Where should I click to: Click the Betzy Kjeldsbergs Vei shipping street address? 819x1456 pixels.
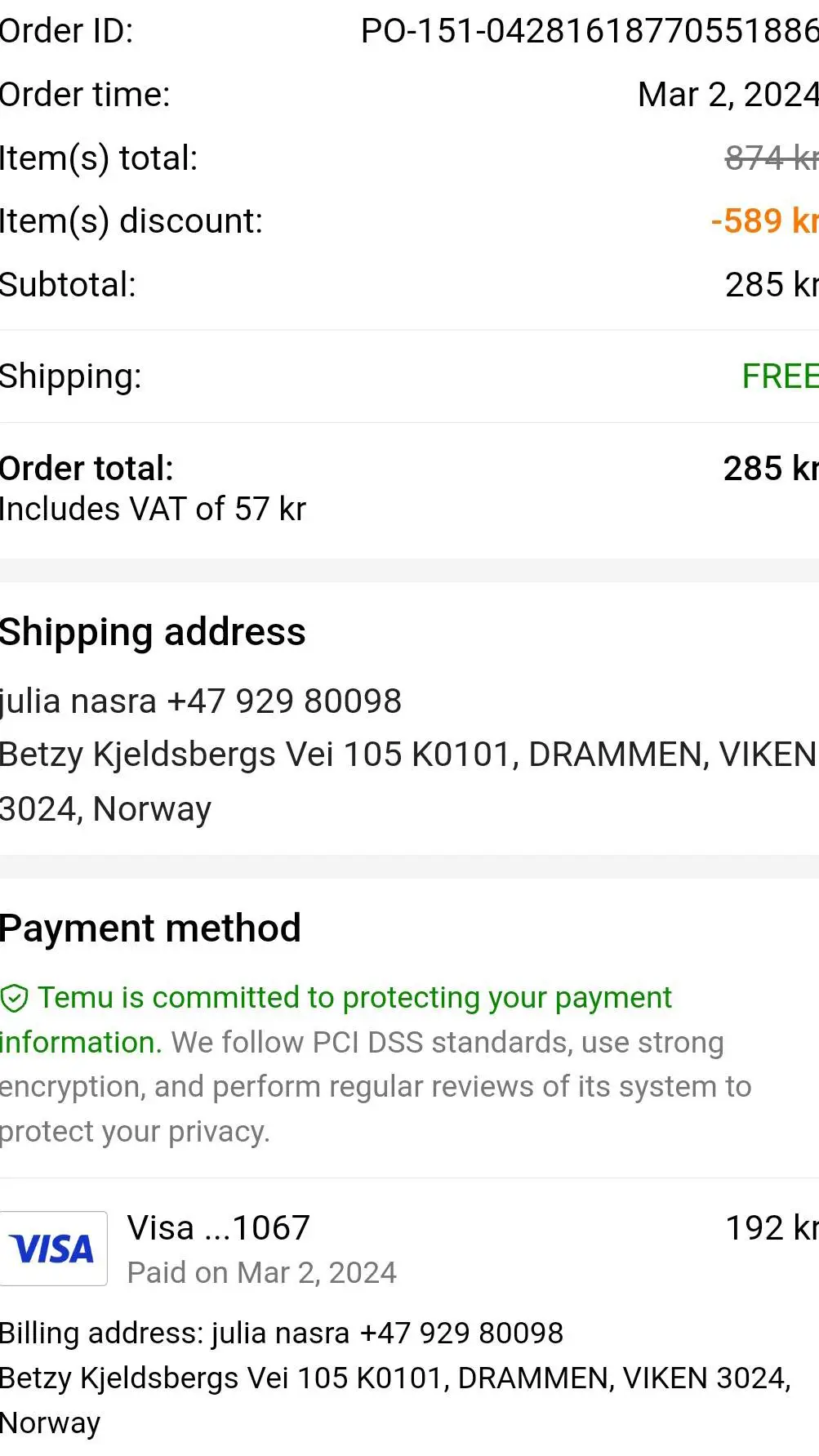407,755
